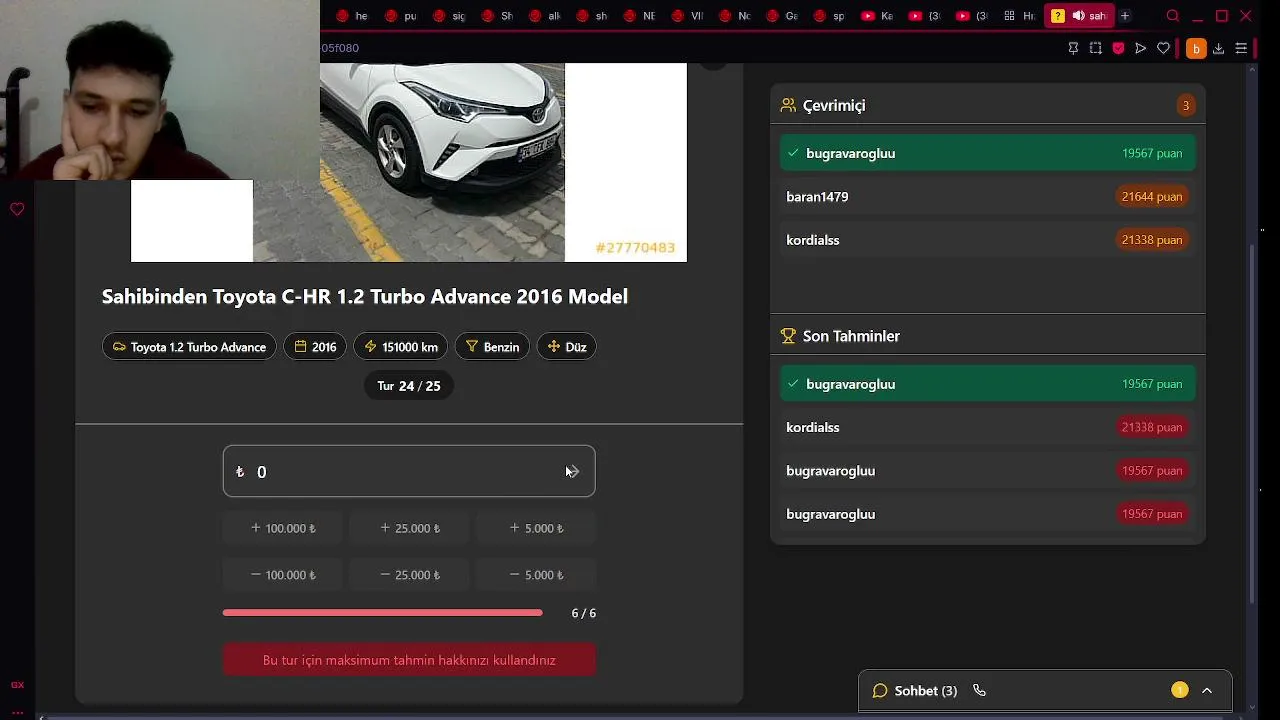Select the active 'sah' tab
The height and width of the screenshot is (720, 1280).
point(1078,16)
